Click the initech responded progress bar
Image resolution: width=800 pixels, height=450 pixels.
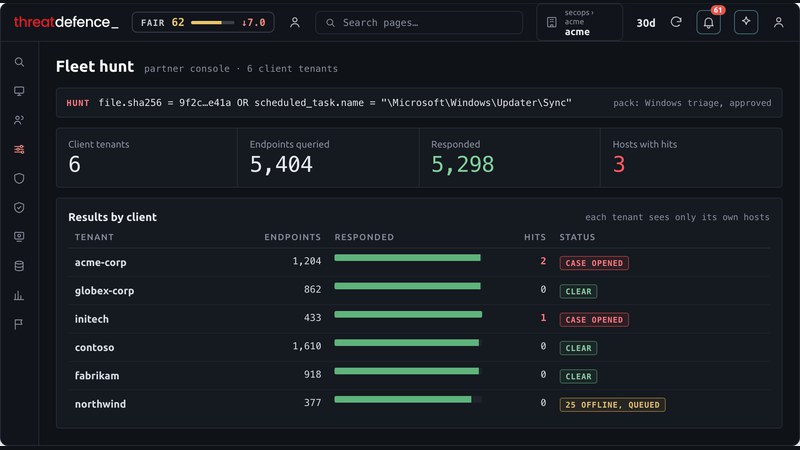(408, 314)
